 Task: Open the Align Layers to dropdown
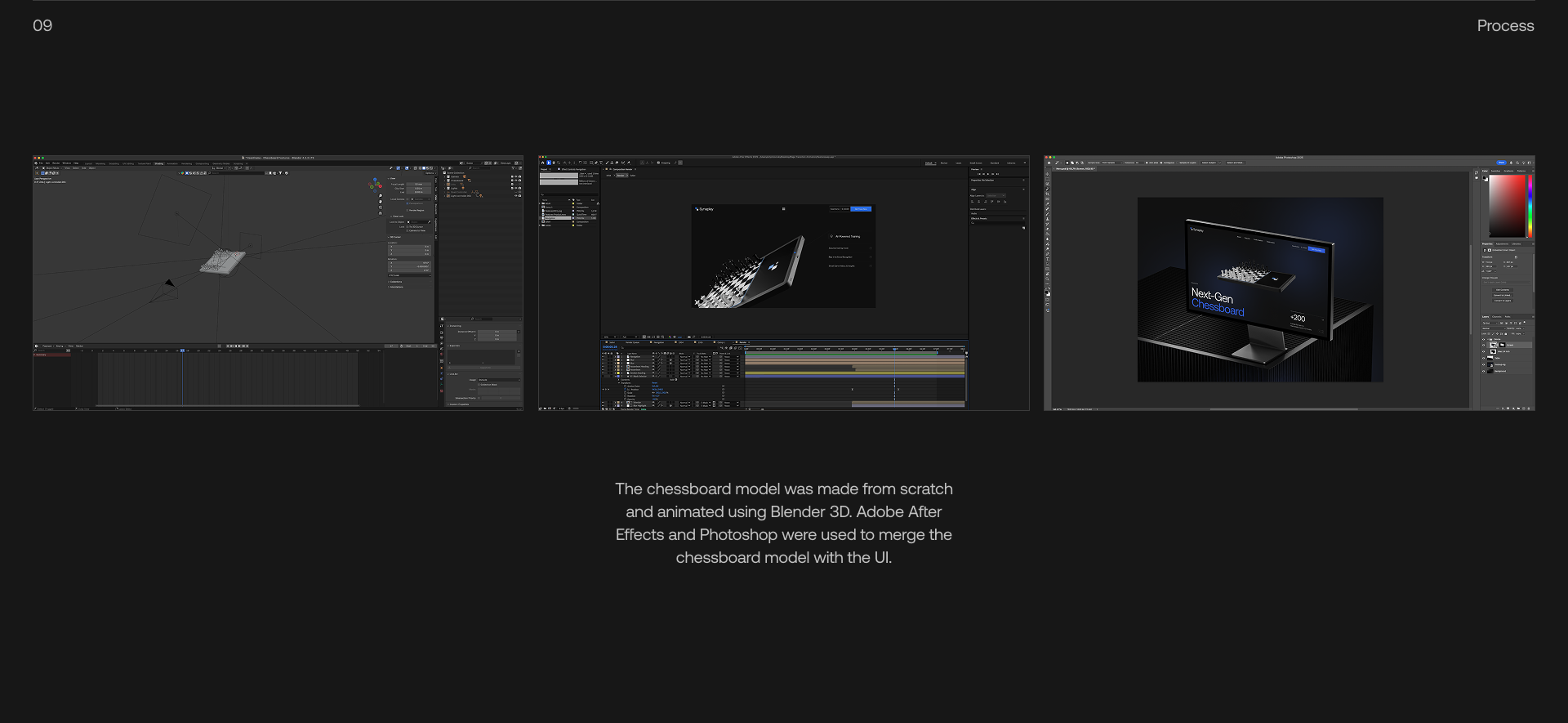click(x=996, y=196)
